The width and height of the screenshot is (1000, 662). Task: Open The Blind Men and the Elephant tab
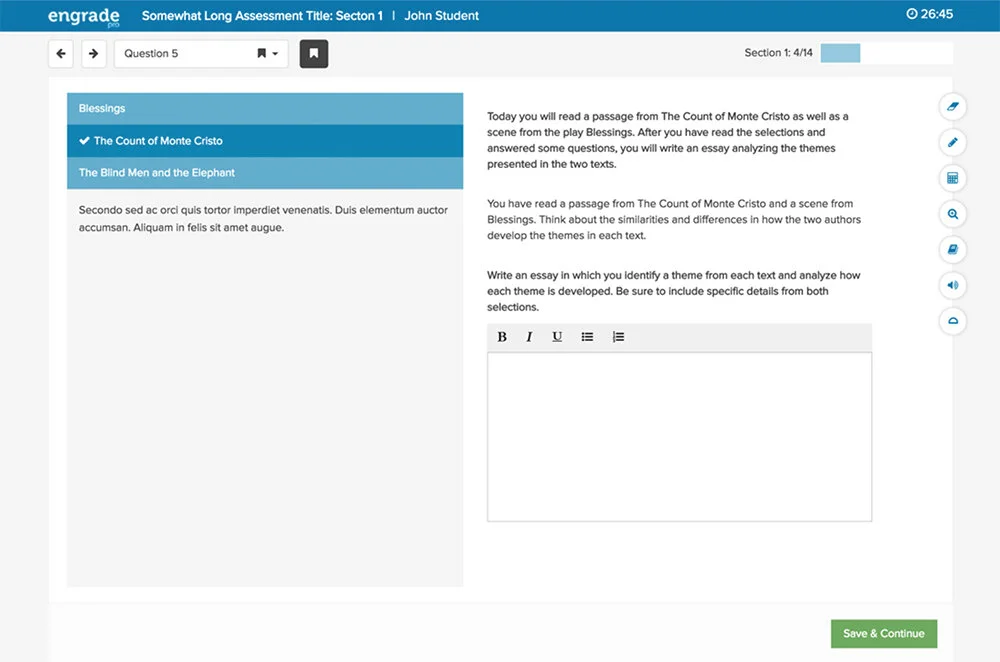coord(265,173)
